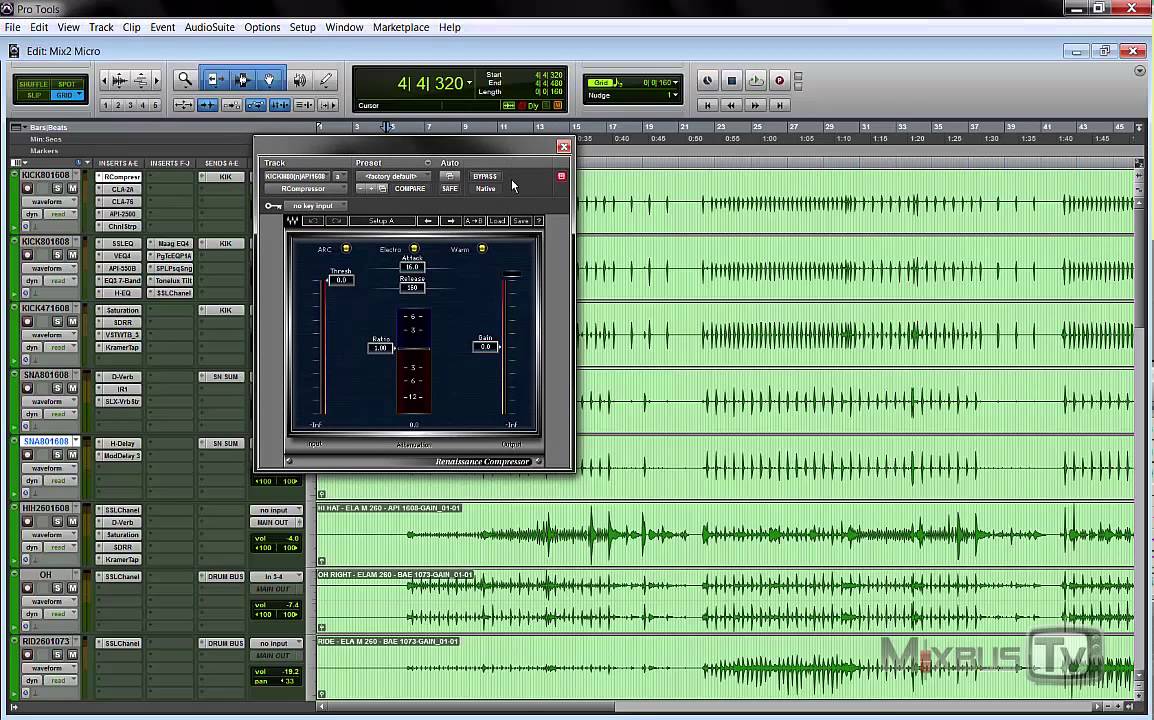The image size is (1154, 720).
Task: Click the plugin red target button
Action: [x=562, y=176]
